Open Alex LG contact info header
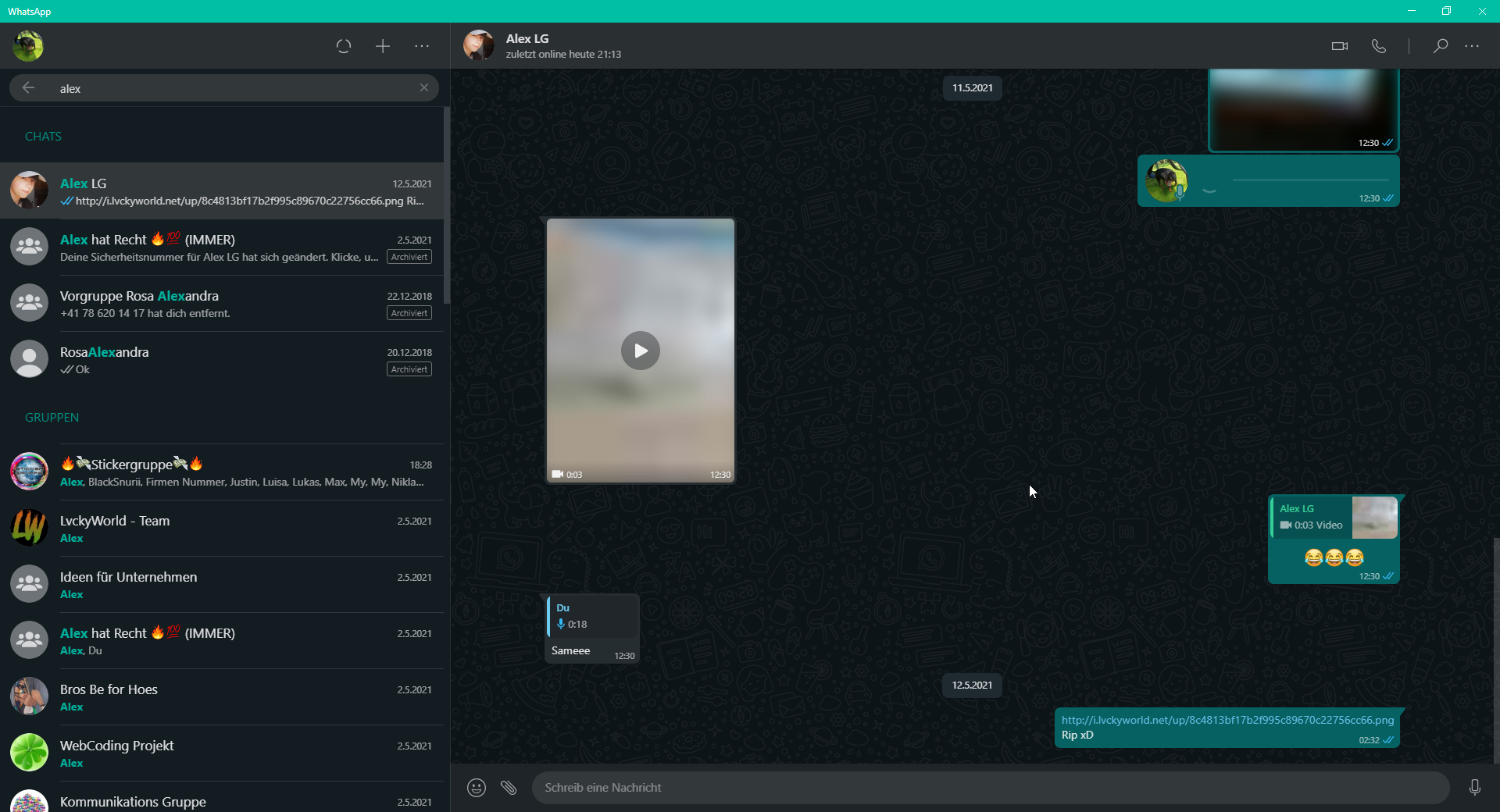Image resolution: width=1500 pixels, height=812 pixels. coord(562,45)
